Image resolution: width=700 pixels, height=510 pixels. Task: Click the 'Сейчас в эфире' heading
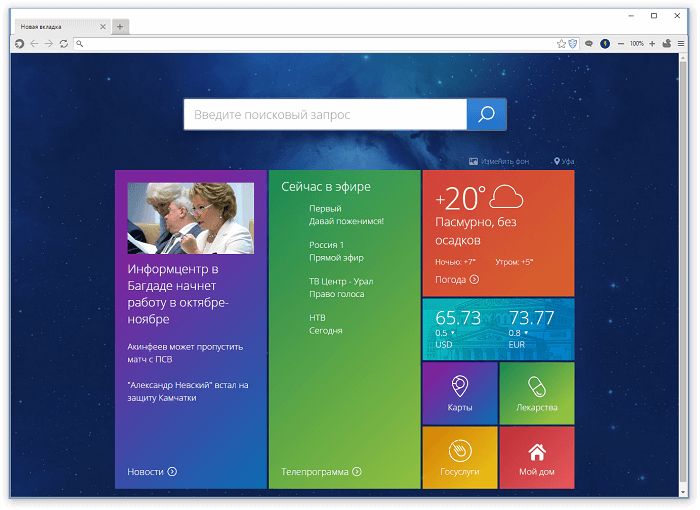click(326, 187)
